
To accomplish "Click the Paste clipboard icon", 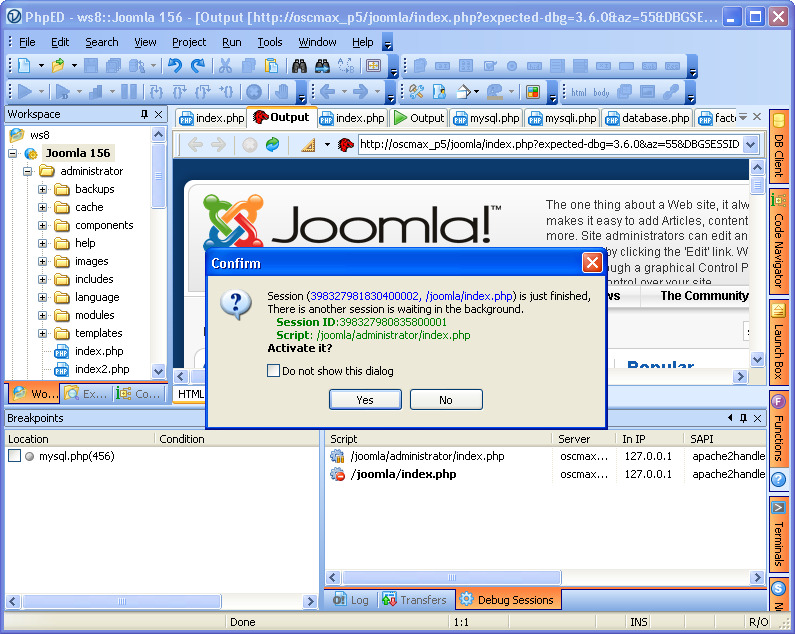I will coord(272,66).
